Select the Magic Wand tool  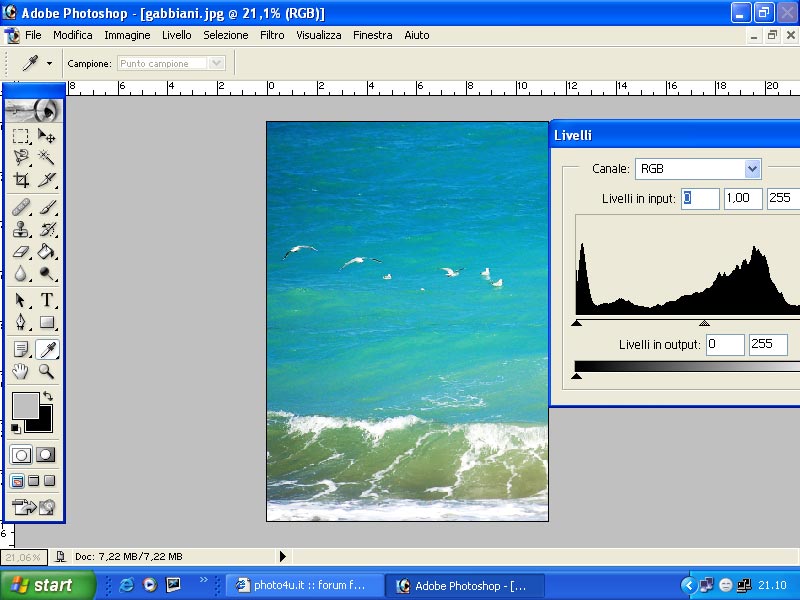click(x=47, y=158)
